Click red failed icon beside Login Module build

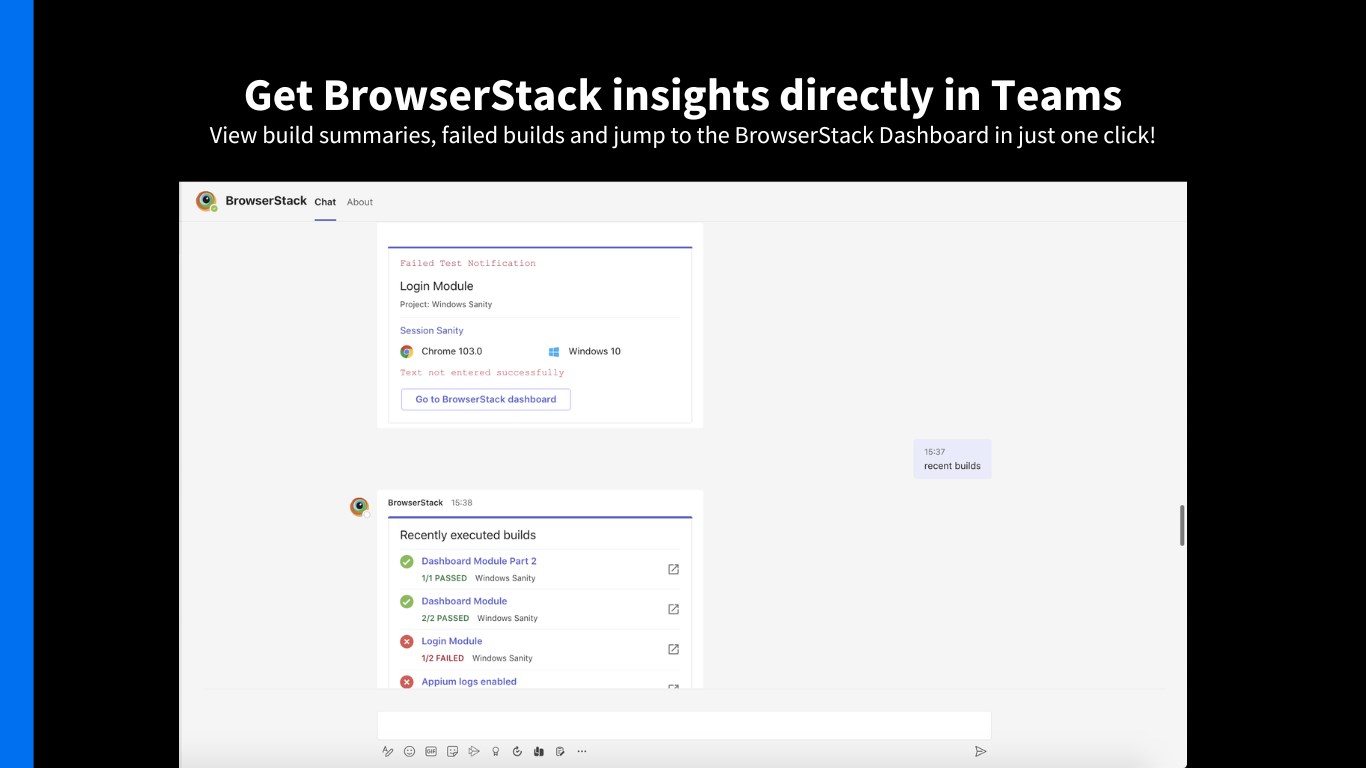pyautogui.click(x=407, y=642)
